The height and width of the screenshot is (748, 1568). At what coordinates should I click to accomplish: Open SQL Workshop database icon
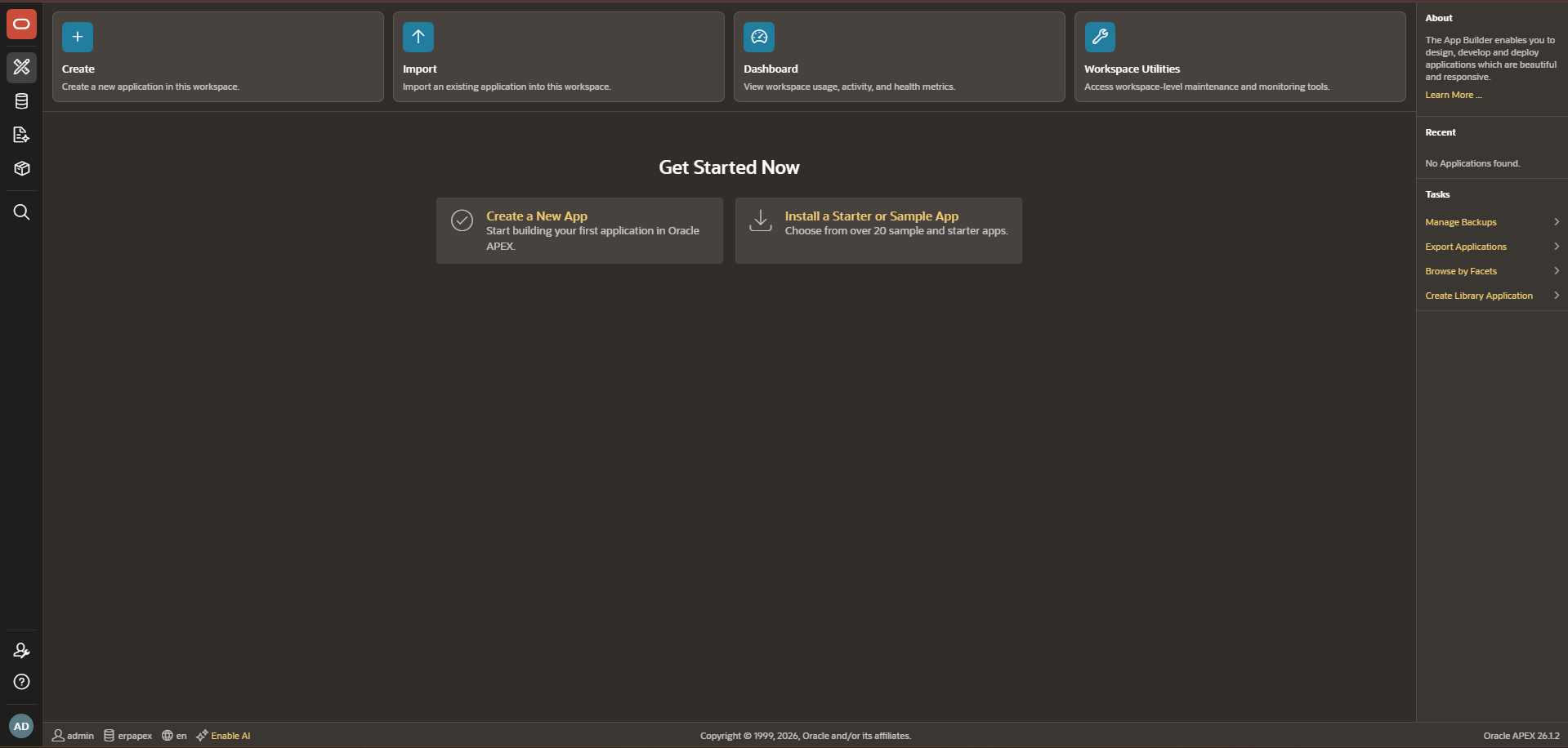tap(21, 101)
